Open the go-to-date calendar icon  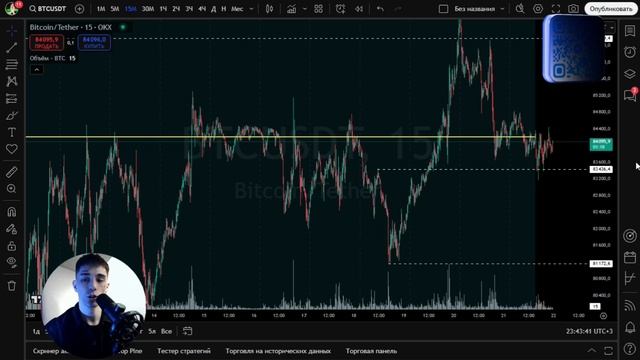tap(187, 331)
